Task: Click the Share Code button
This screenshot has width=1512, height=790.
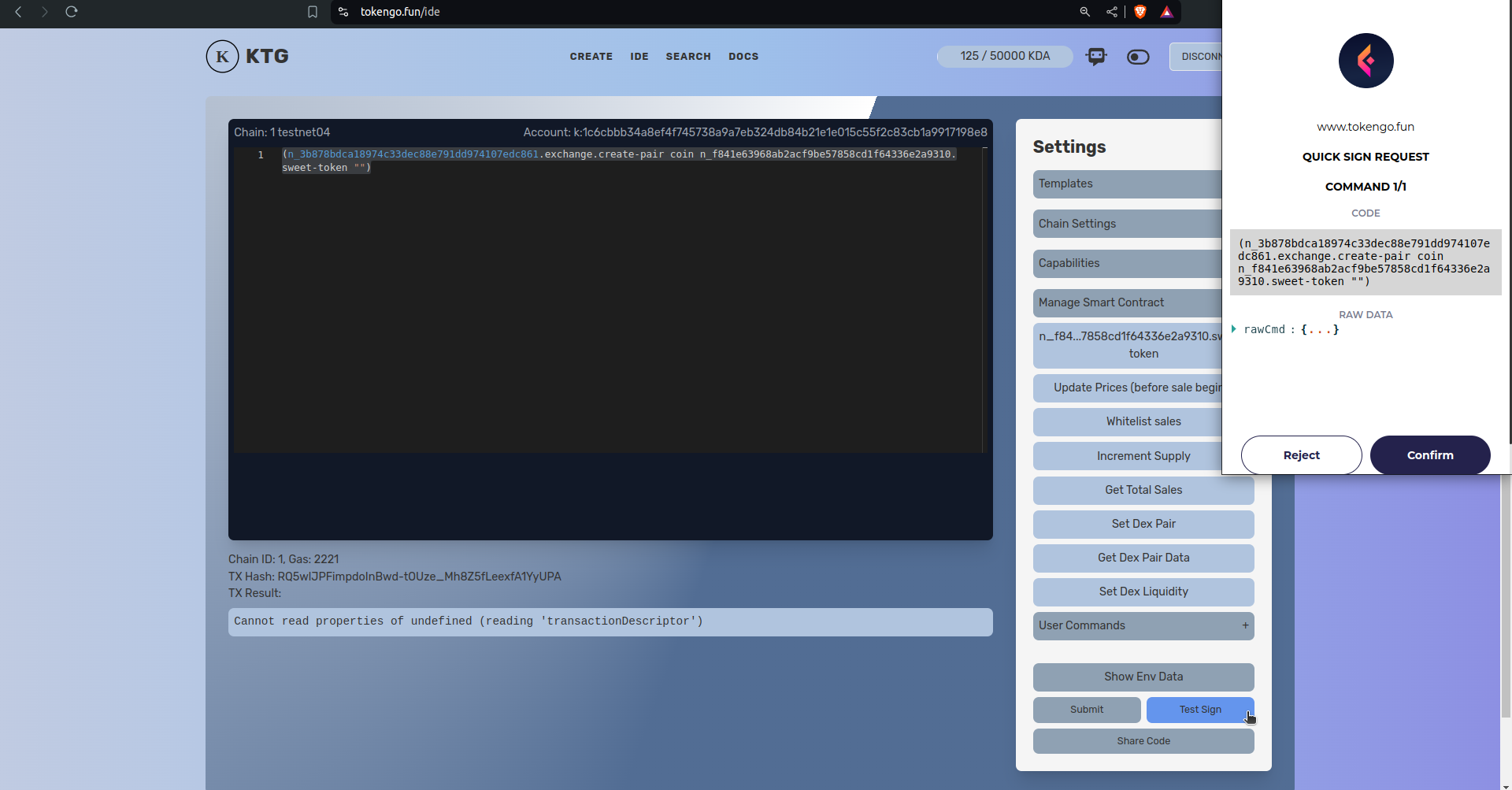Action: click(x=1143, y=741)
